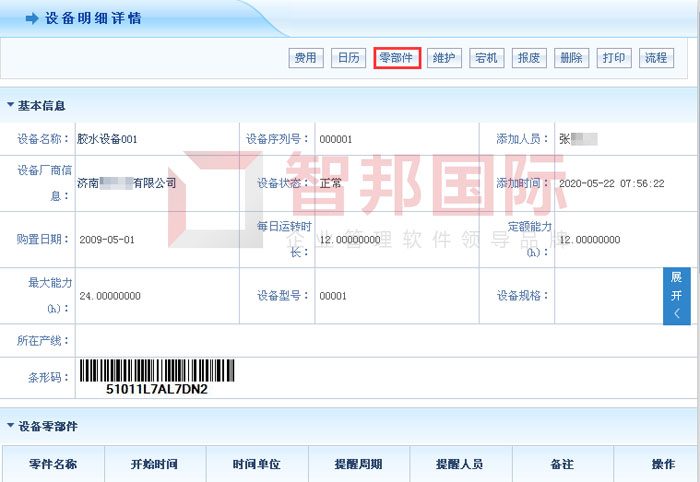Open the 费用 (cost) page
Image resolution: width=700 pixels, height=482 pixels.
click(x=304, y=58)
